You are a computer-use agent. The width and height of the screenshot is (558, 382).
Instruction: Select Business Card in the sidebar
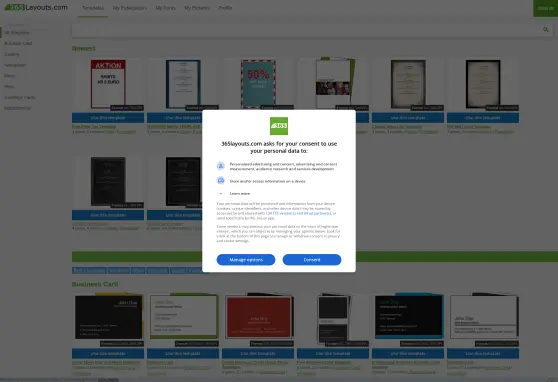(18, 43)
